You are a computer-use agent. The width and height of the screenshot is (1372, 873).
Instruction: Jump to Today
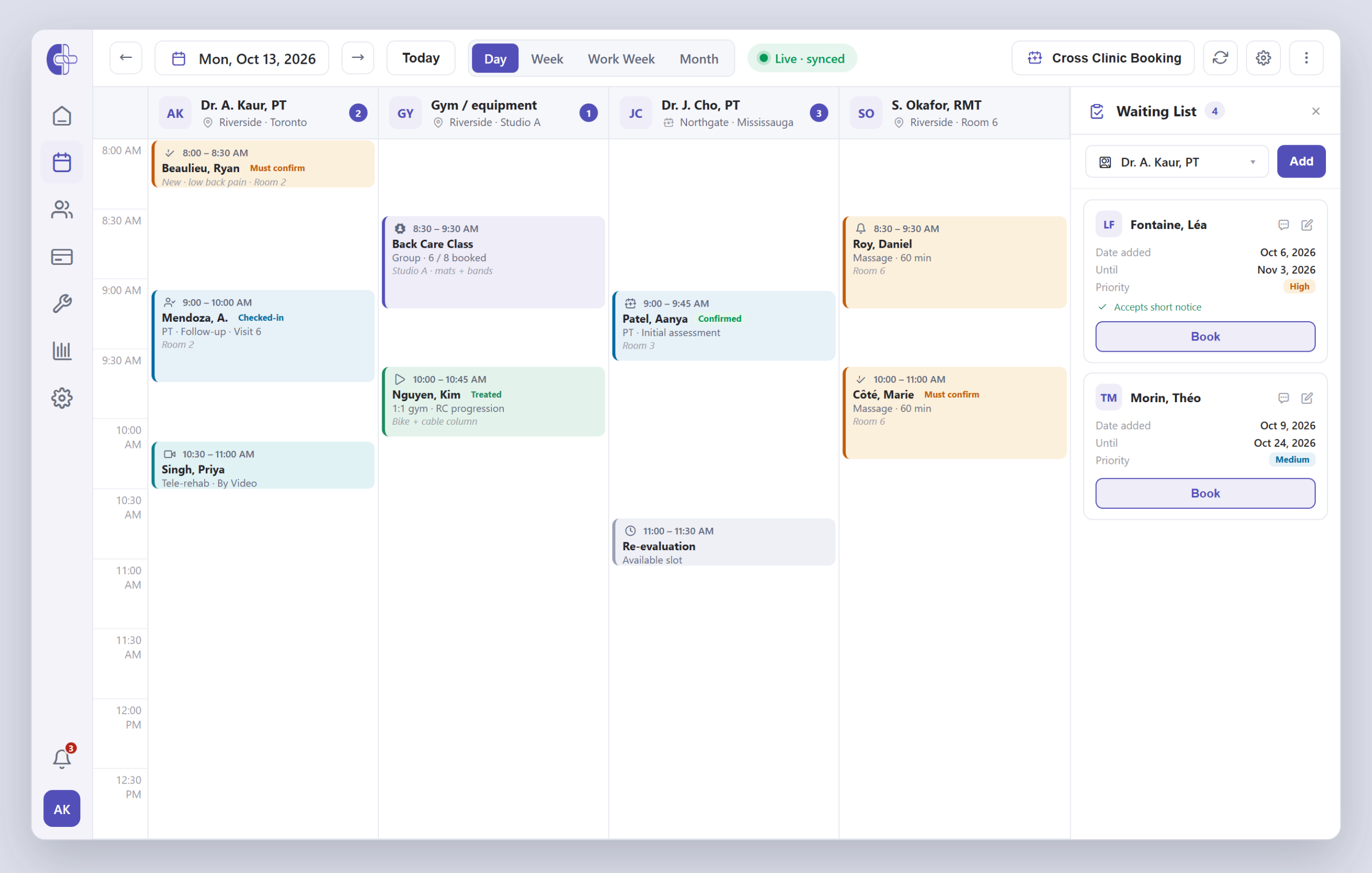click(421, 58)
